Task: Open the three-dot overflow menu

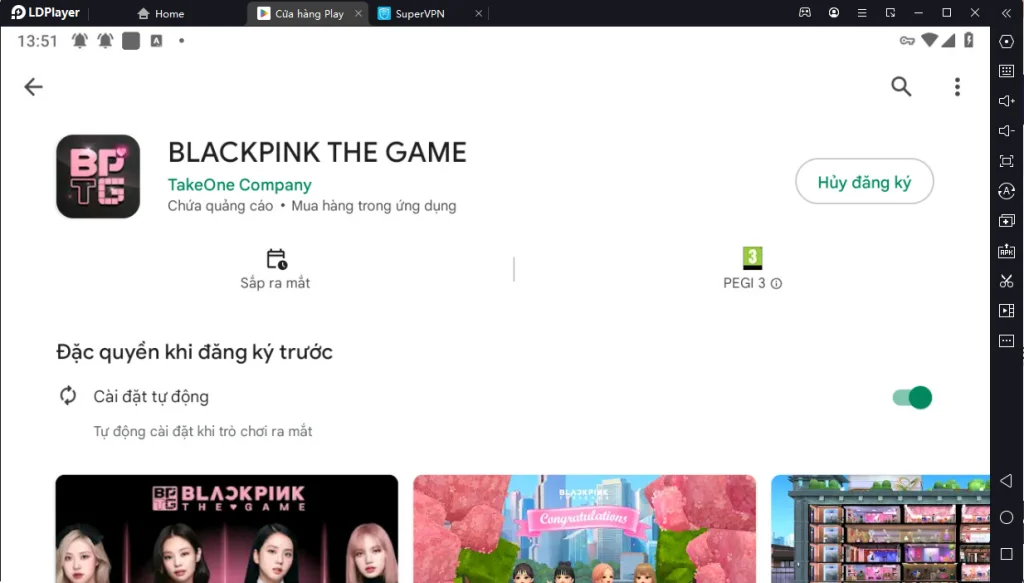Action: click(x=957, y=87)
